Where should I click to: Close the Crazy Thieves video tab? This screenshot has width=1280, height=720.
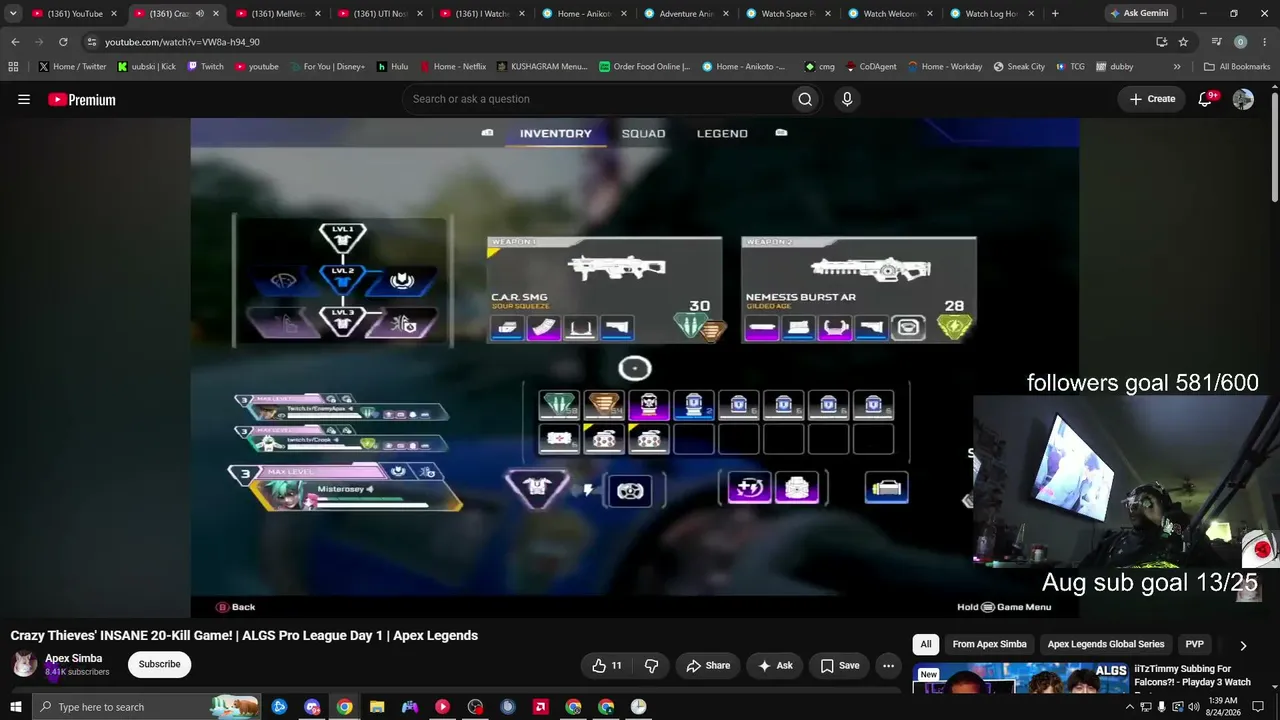pyautogui.click(x=215, y=14)
